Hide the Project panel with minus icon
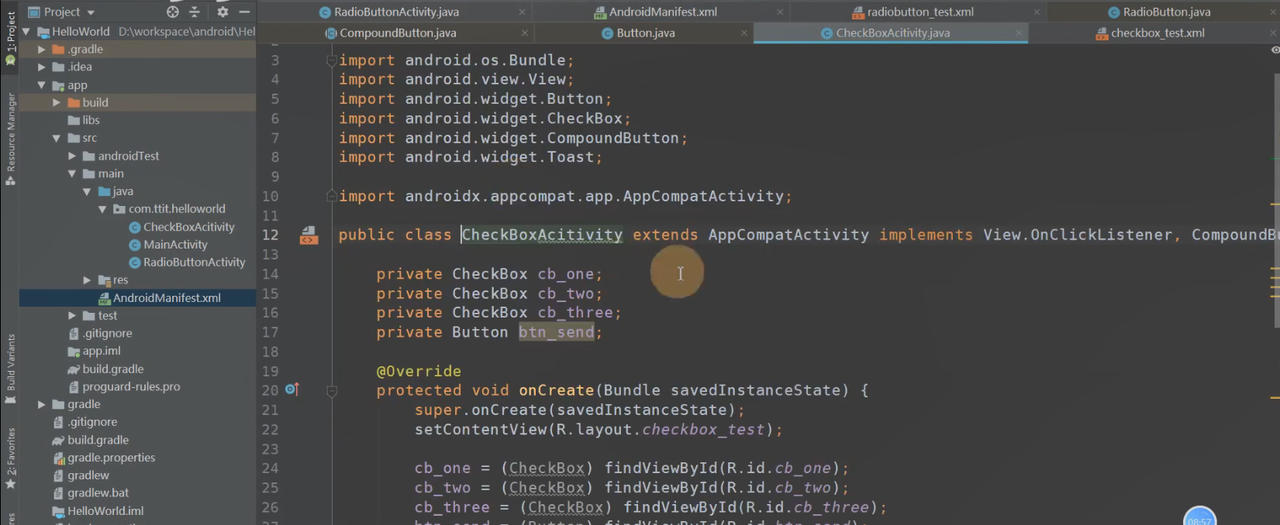 coord(245,12)
